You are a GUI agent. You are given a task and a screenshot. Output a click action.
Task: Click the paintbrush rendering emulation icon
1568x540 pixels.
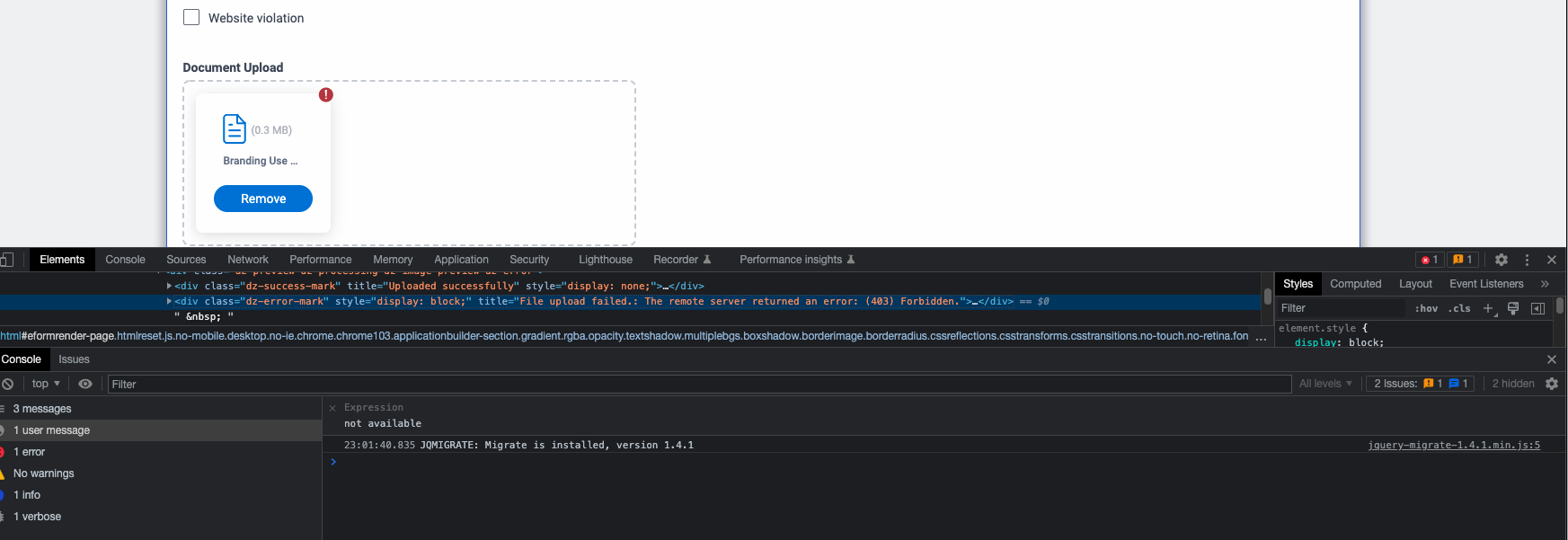(x=1513, y=308)
